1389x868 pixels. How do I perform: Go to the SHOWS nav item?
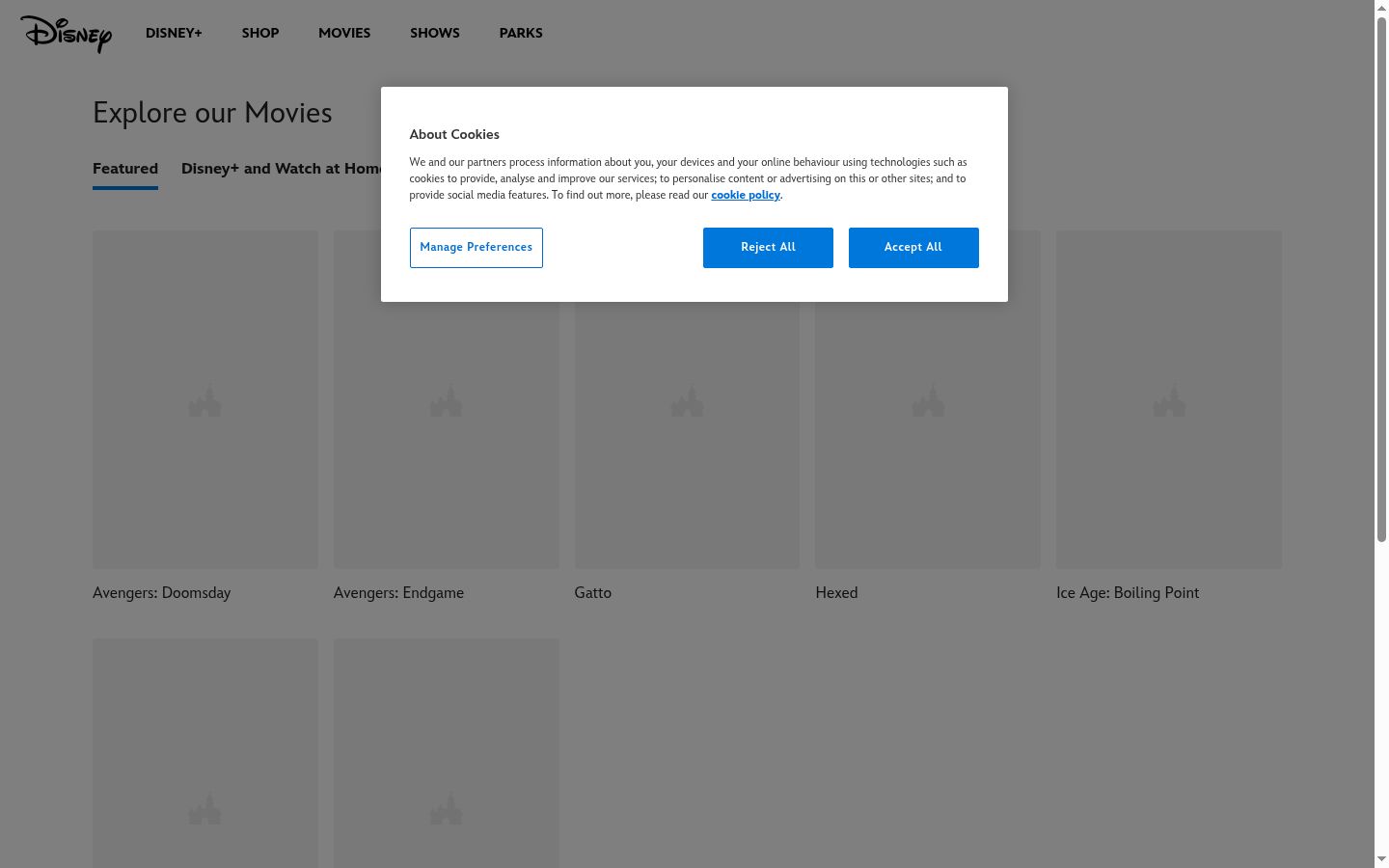point(435,33)
